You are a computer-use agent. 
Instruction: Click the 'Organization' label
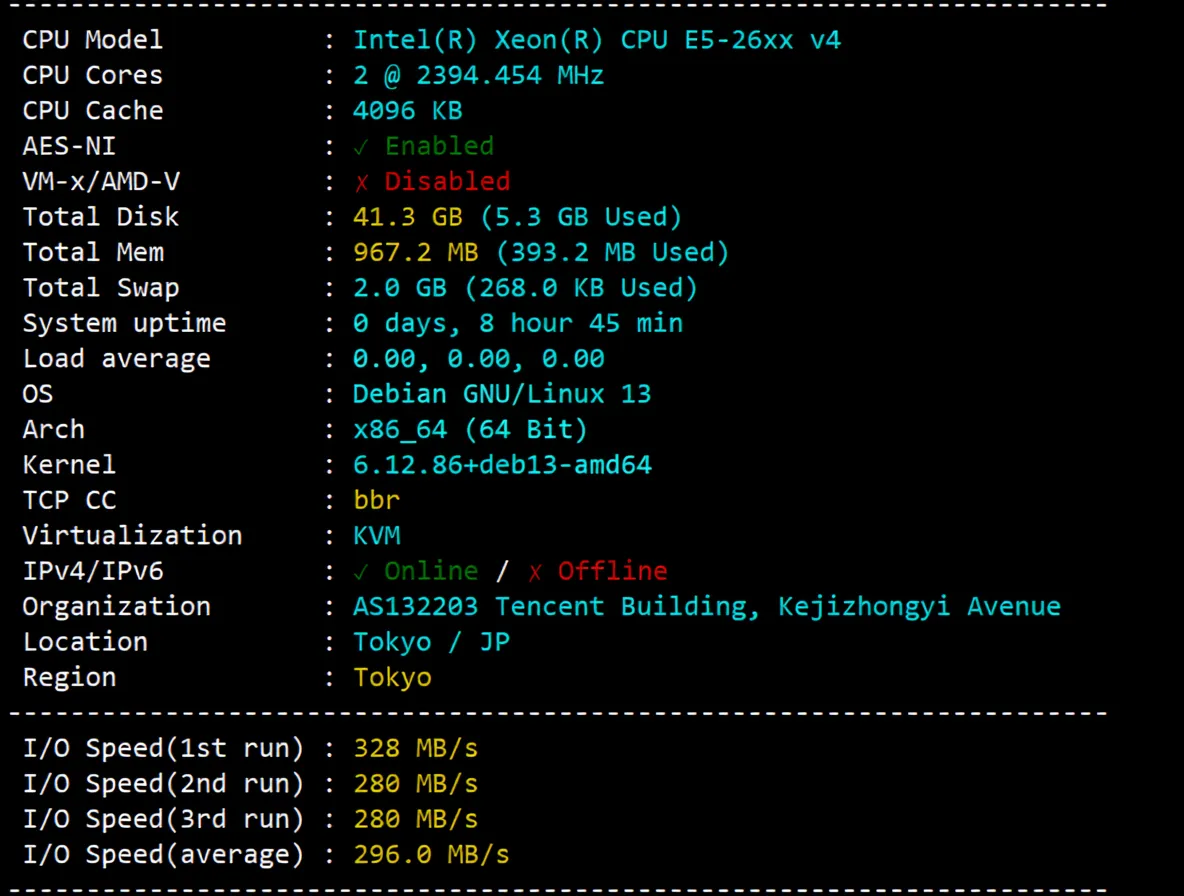pos(116,607)
